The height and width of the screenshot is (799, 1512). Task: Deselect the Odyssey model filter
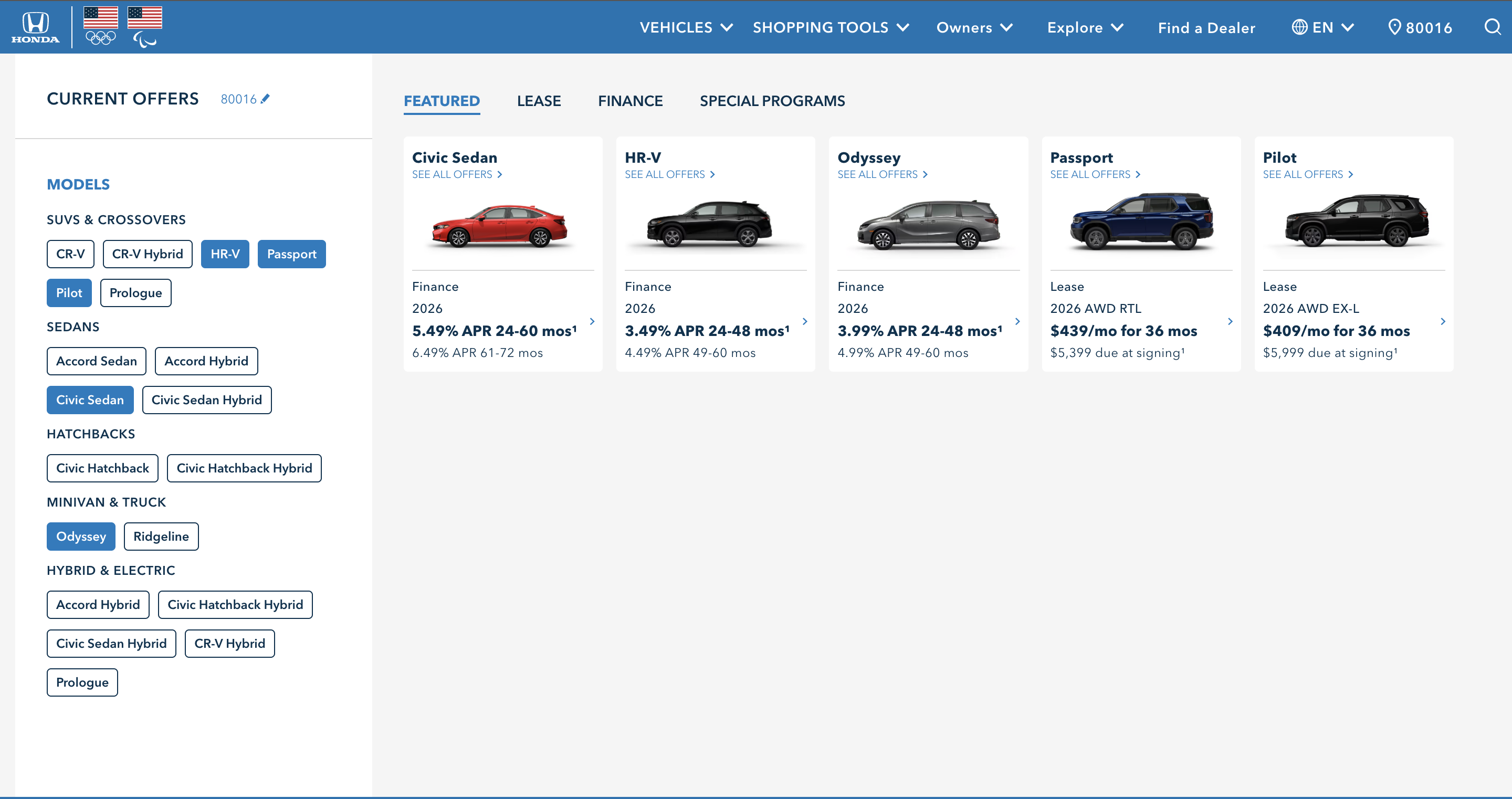[81, 537]
